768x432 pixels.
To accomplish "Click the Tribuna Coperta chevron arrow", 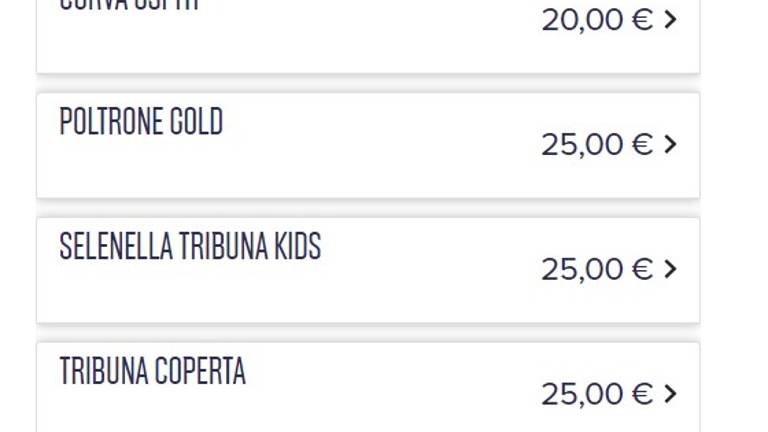I will pos(671,394).
